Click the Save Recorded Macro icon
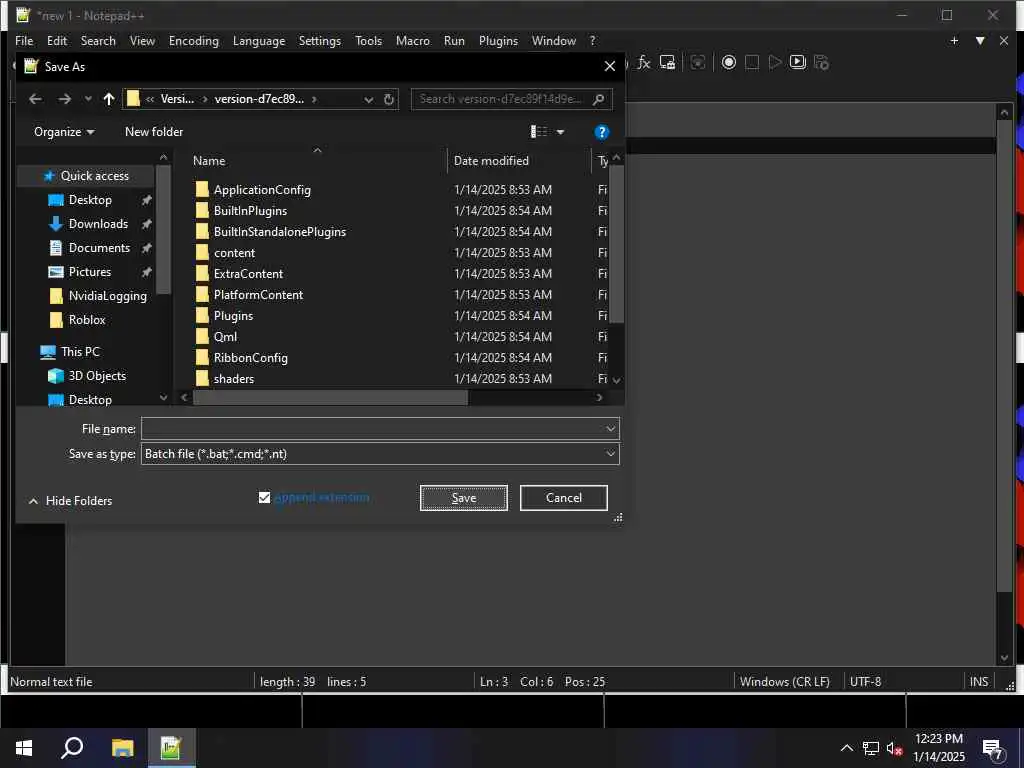 (x=821, y=63)
